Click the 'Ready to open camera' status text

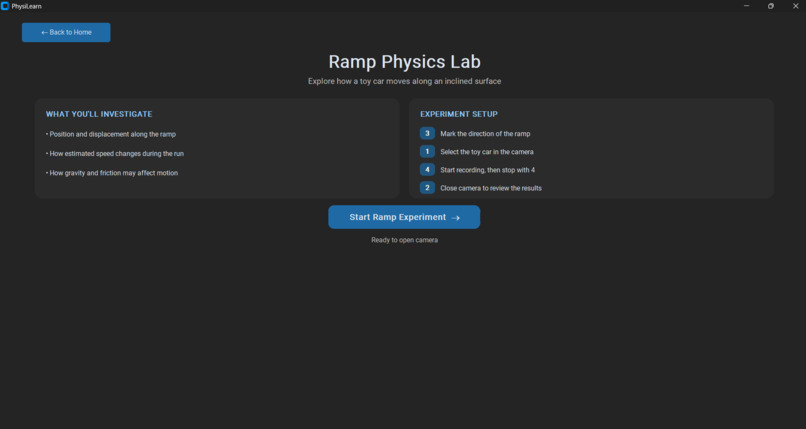pos(405,240)
